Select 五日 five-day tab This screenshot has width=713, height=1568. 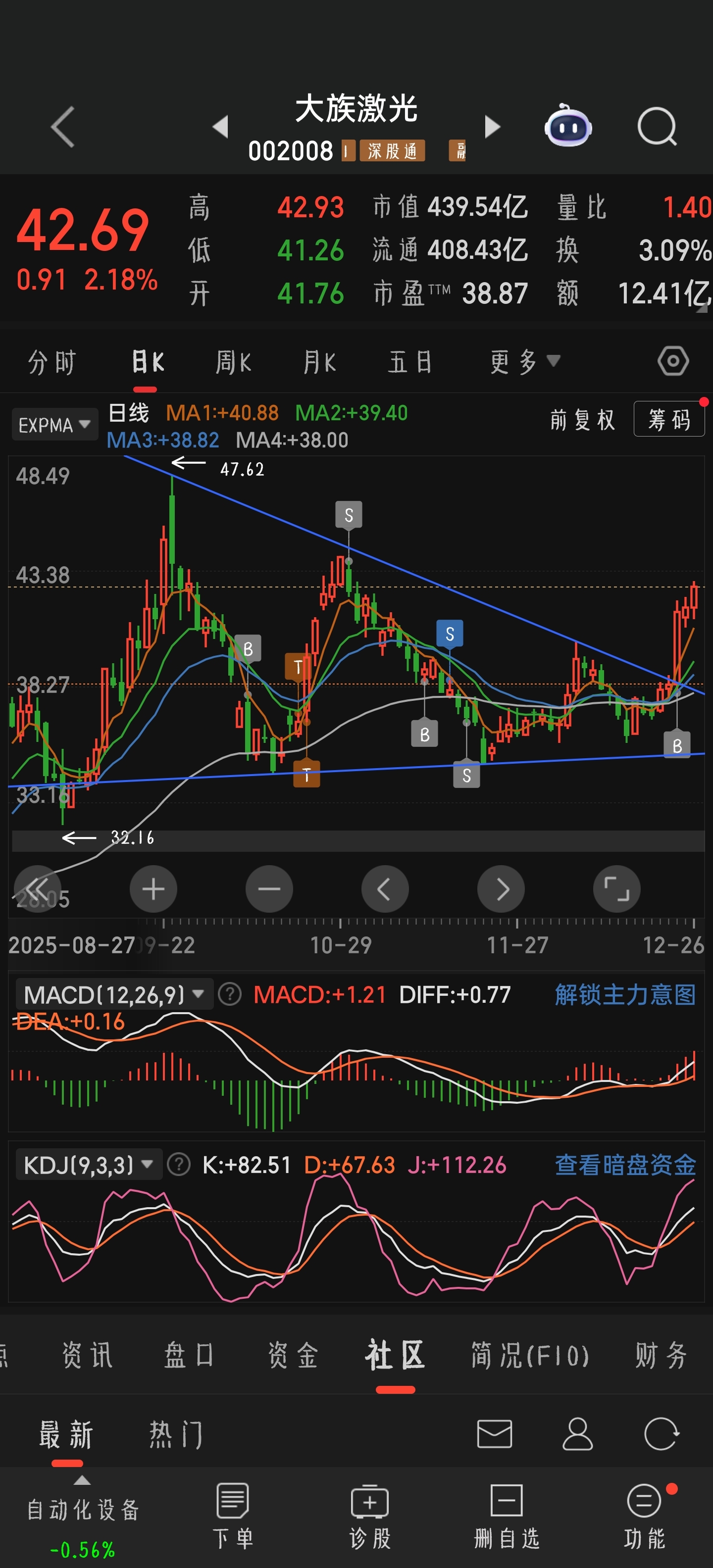pos(410,362)
